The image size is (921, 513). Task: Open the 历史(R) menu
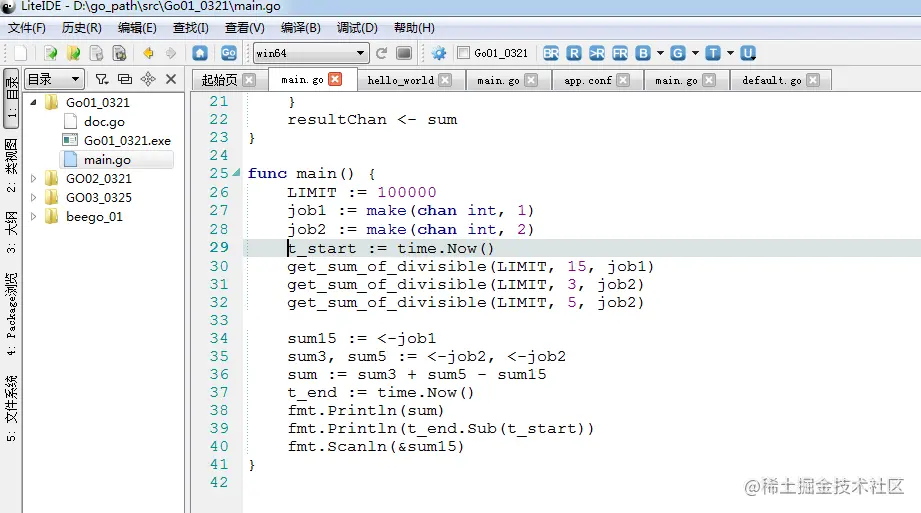pyautogui.click(x=82, y=28)
